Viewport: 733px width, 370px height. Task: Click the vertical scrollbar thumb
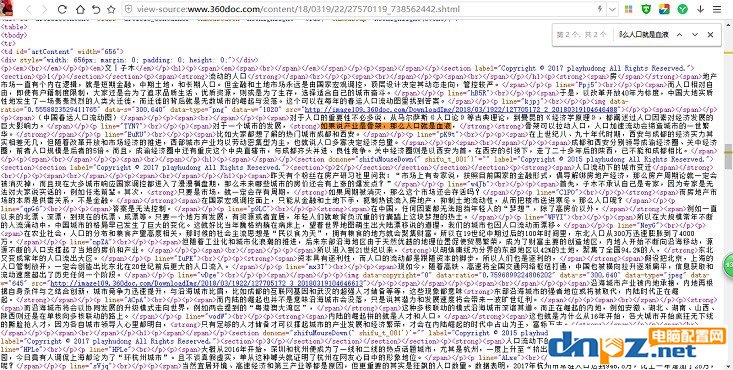coord(729,156)
